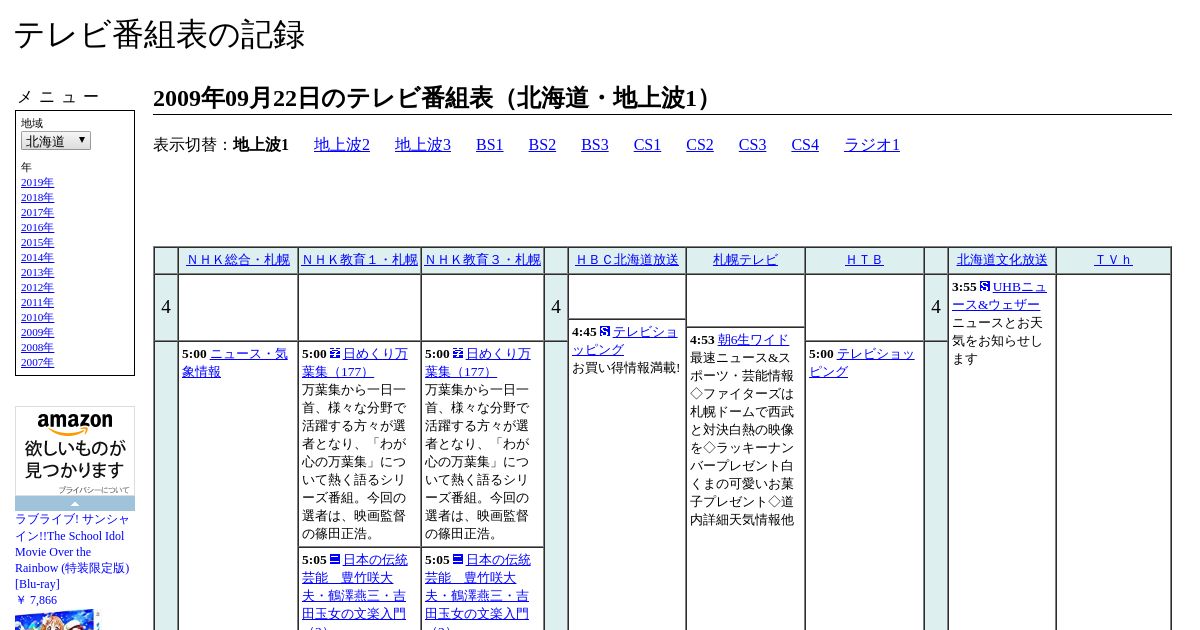Click the テレビ番組表の記録 site title
1200x630 pixels.
[159, 35]
